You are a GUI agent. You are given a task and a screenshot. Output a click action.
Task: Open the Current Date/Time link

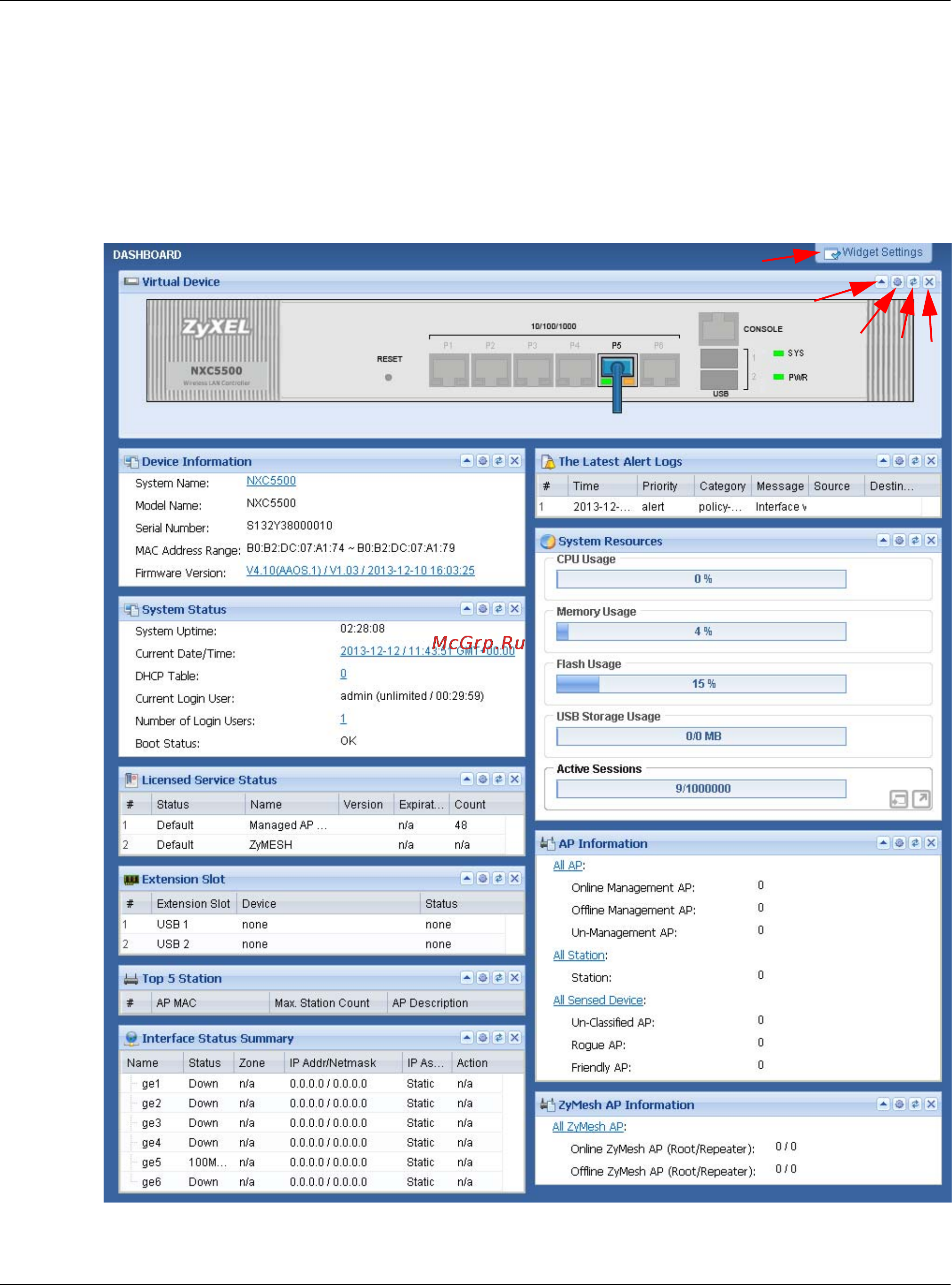427,651
